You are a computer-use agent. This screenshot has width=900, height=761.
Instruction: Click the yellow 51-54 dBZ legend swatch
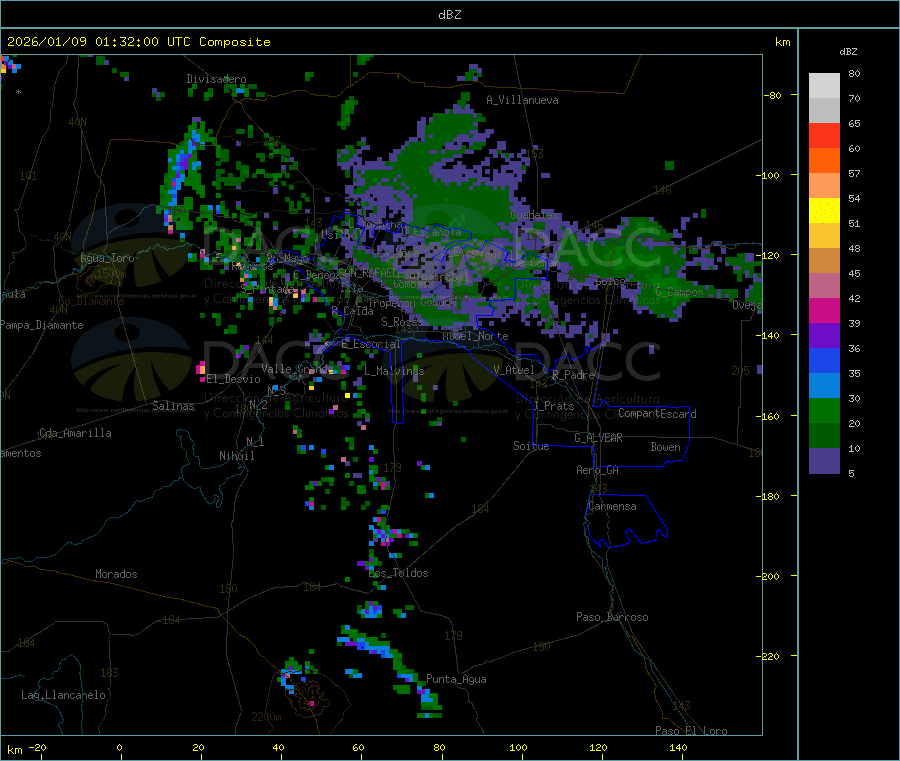(824, 211)
